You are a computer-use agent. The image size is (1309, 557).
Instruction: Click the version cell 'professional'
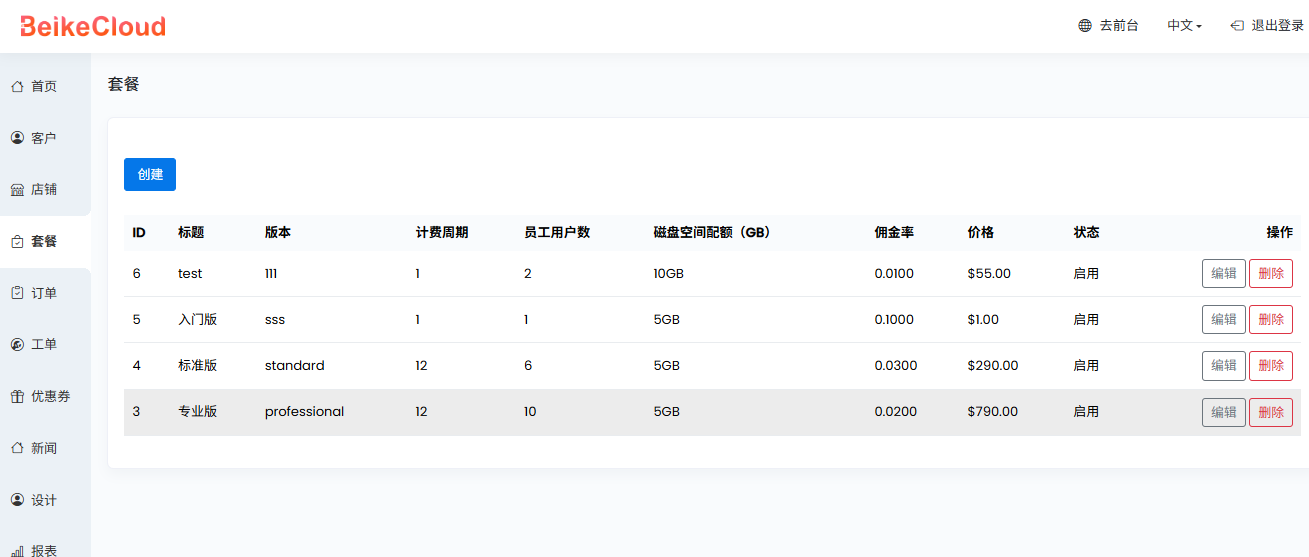tap(304, 411)
